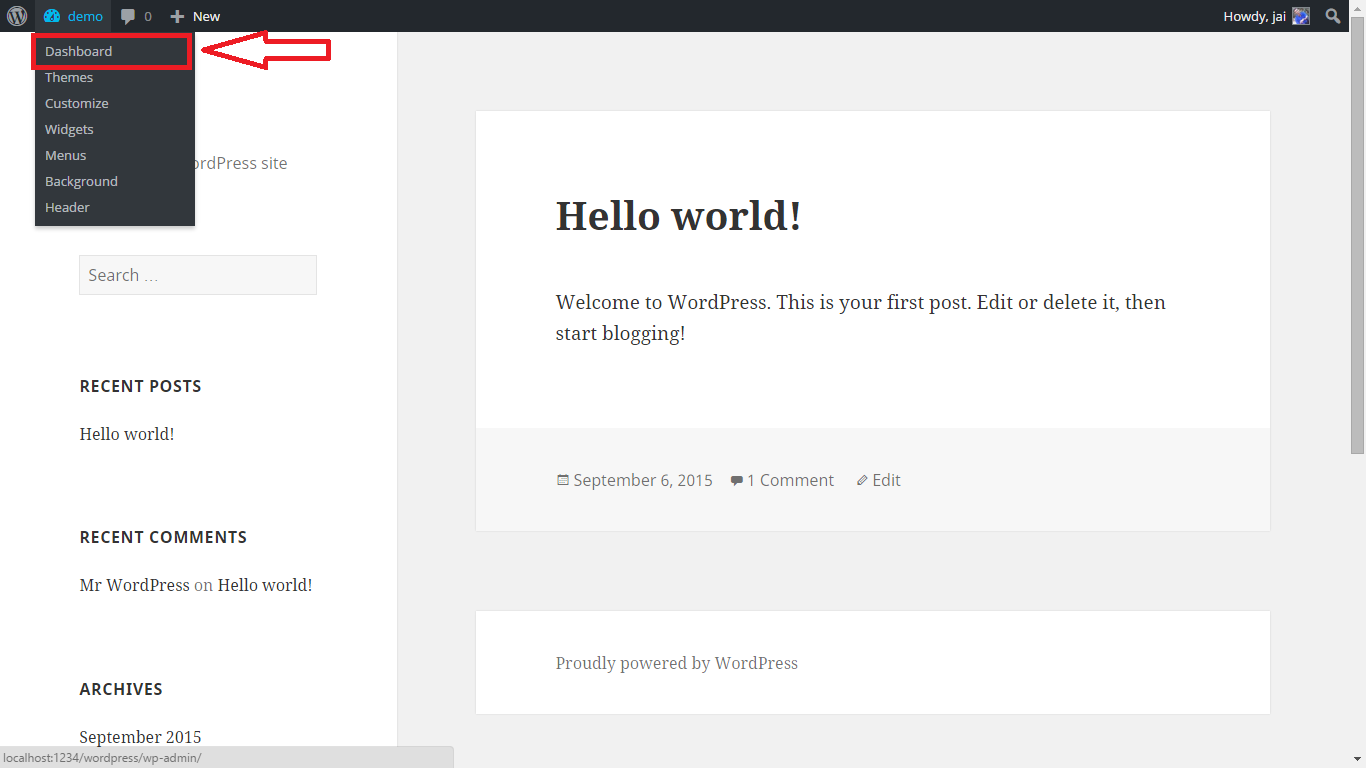The image size is (1366, 768).
Task: Open the comments bubble icon in admin bar
Action: 128,17
